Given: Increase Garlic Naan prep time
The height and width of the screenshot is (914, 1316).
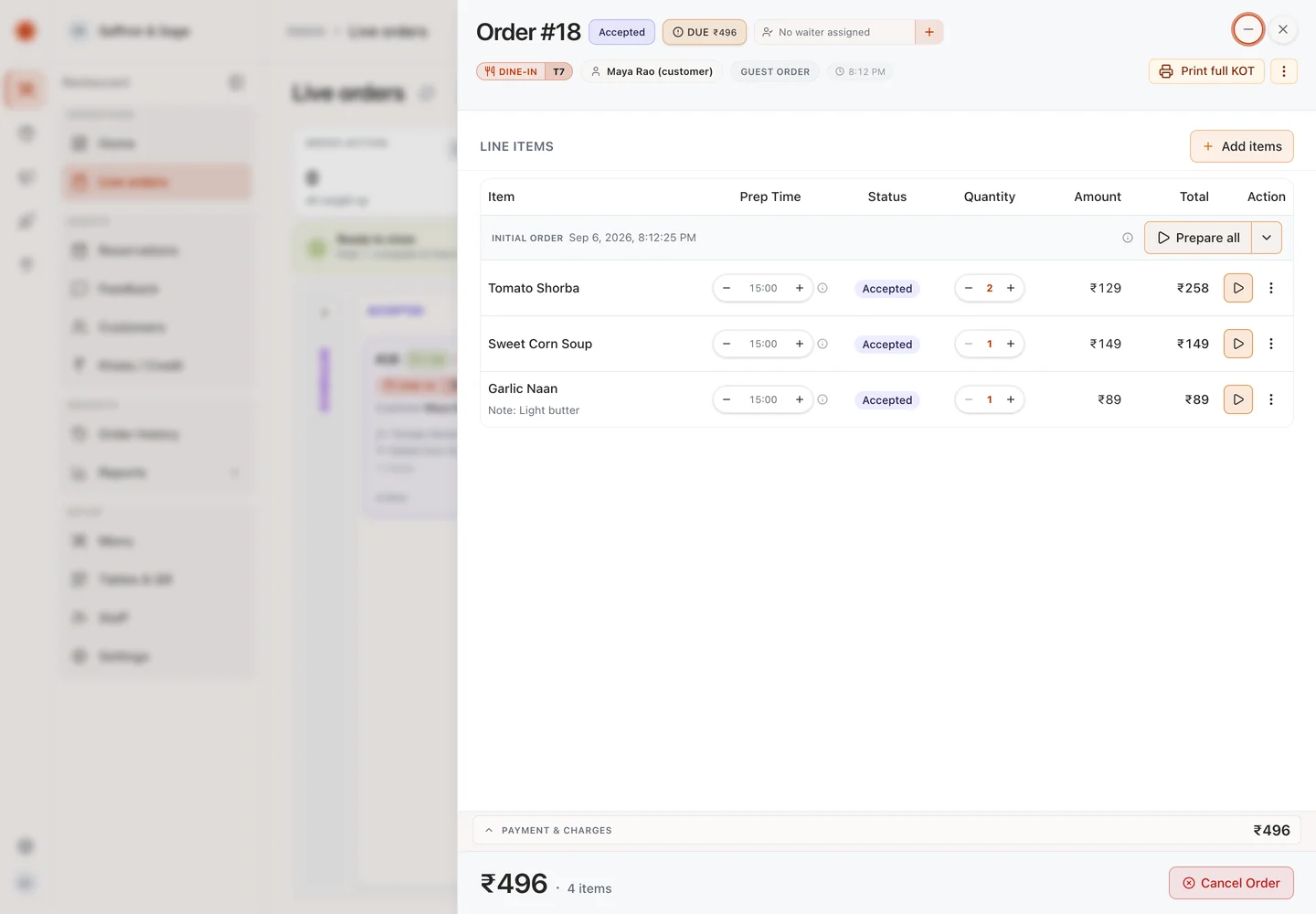Looking at the screenshot, I should pyautogui.click(x=800, y=399).
